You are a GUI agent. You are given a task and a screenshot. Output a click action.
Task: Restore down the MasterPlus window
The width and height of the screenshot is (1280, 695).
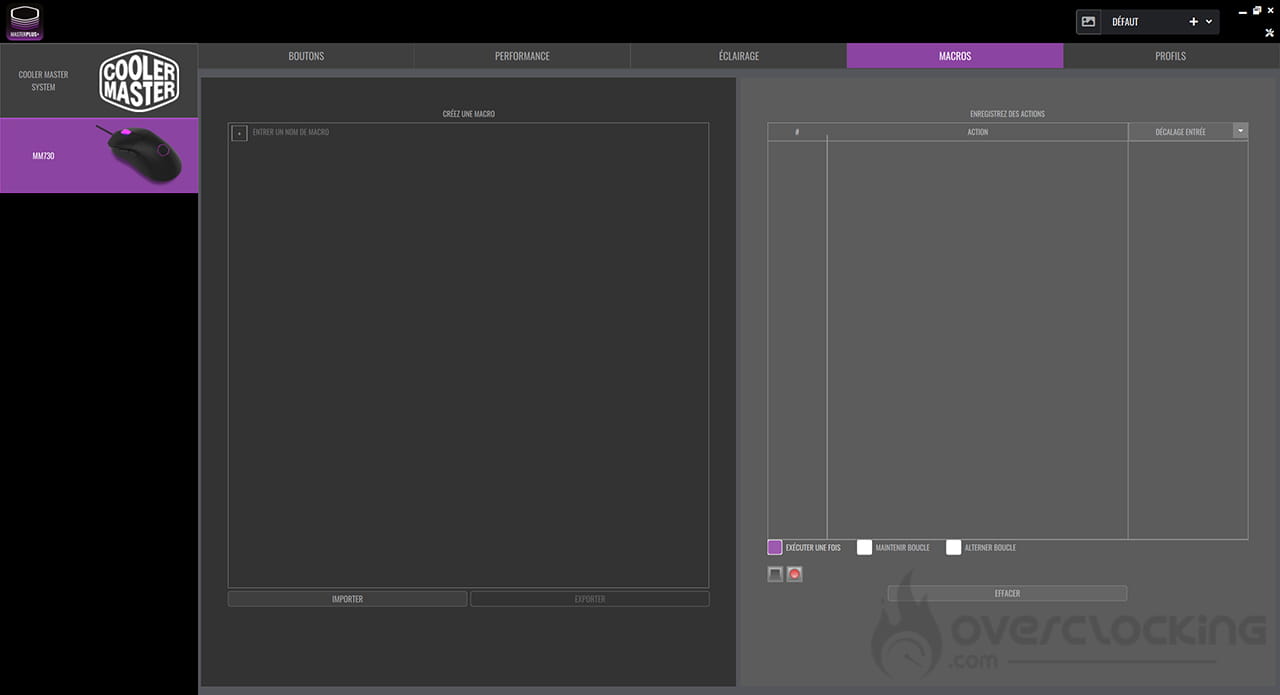click(x=1256, y=10)
